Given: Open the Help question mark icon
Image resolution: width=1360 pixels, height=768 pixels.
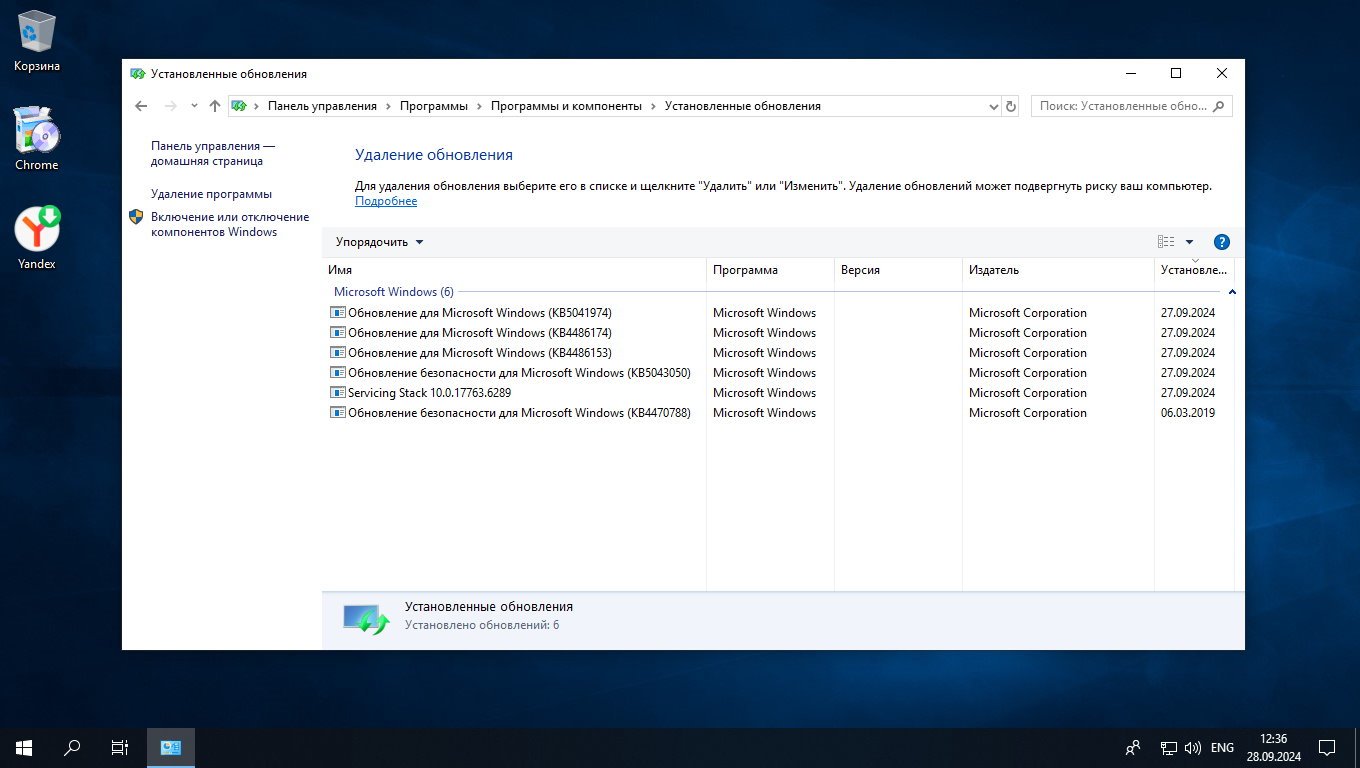Looking at the screenshot, I should pyautogui.click(x=1221, y=242).
